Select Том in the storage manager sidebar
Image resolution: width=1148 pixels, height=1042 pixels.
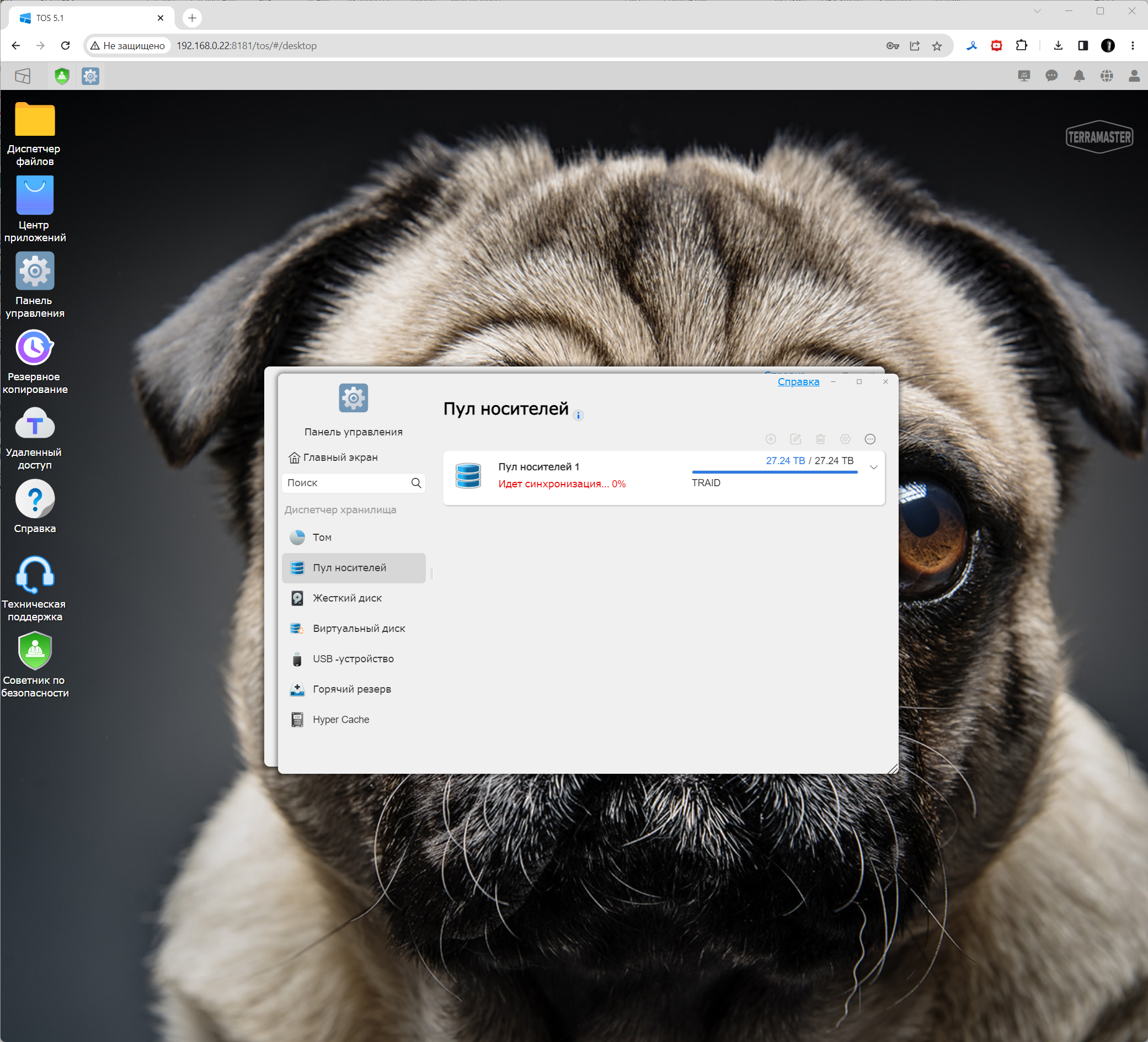322,537
